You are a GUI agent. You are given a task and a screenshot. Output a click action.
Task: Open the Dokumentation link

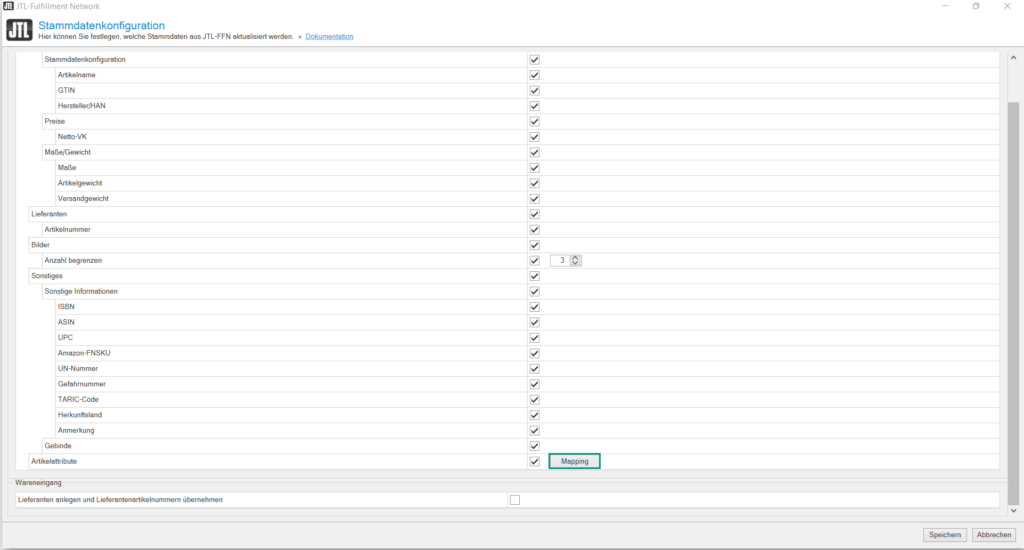329,37
